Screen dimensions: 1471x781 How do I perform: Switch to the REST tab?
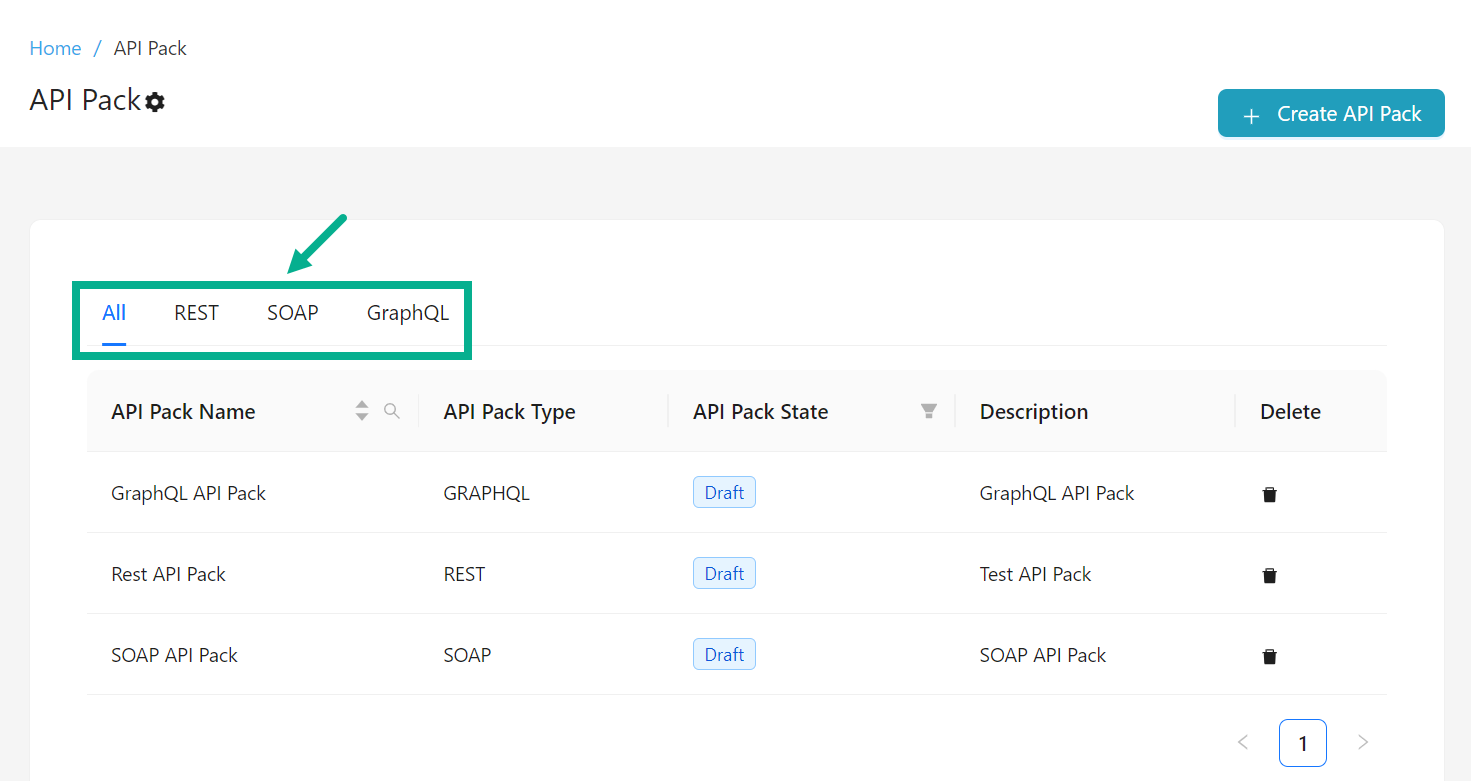pyautogui.click(x=196, y=313)
